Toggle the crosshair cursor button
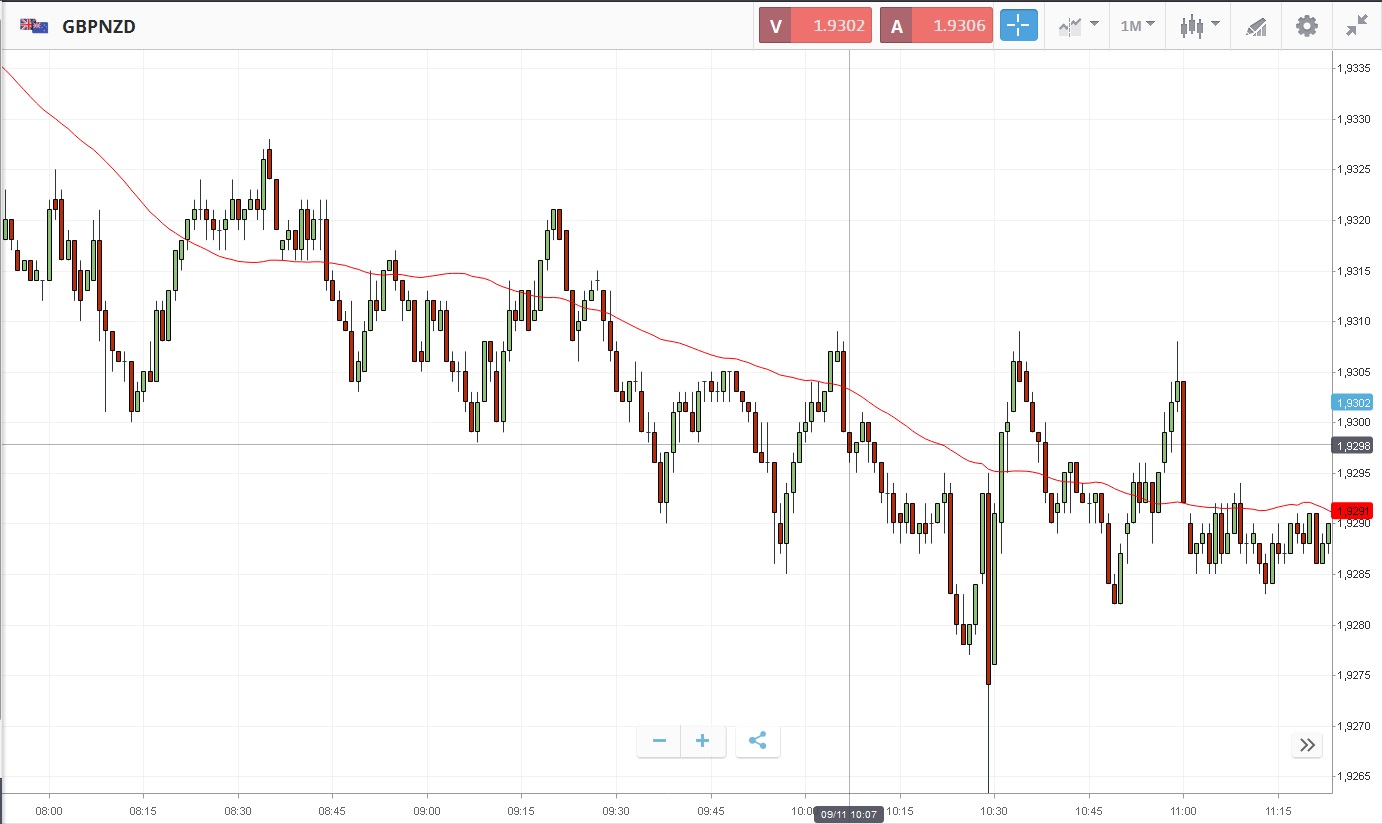Screen dimensions: 1382x824 pos(1019,26)
